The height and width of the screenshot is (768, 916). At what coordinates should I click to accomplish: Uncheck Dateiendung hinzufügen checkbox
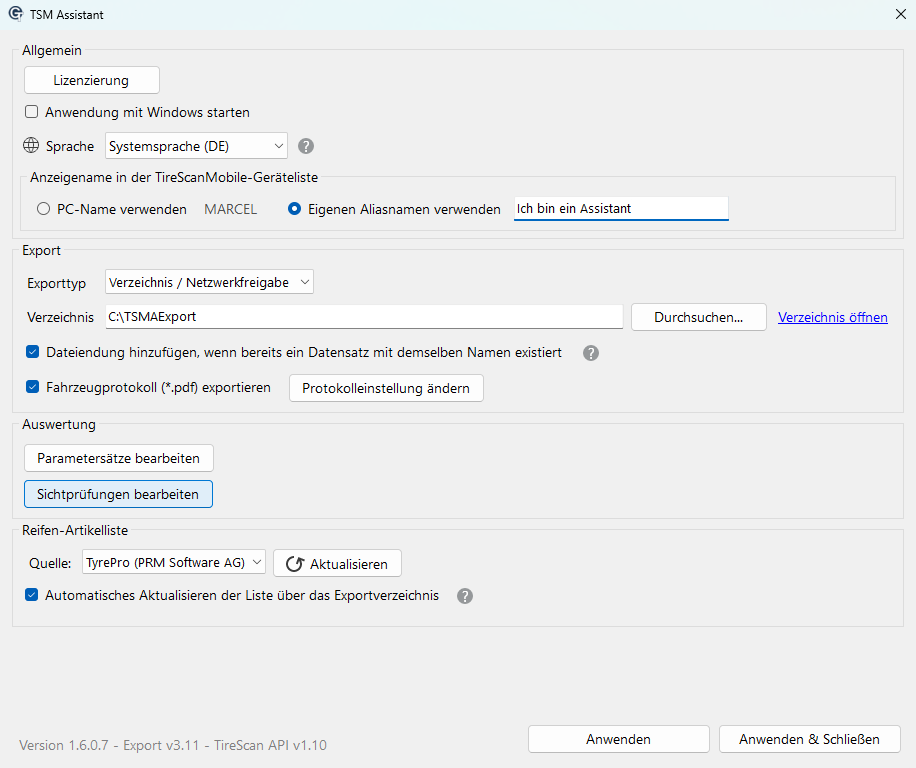[x=33, y=352]
